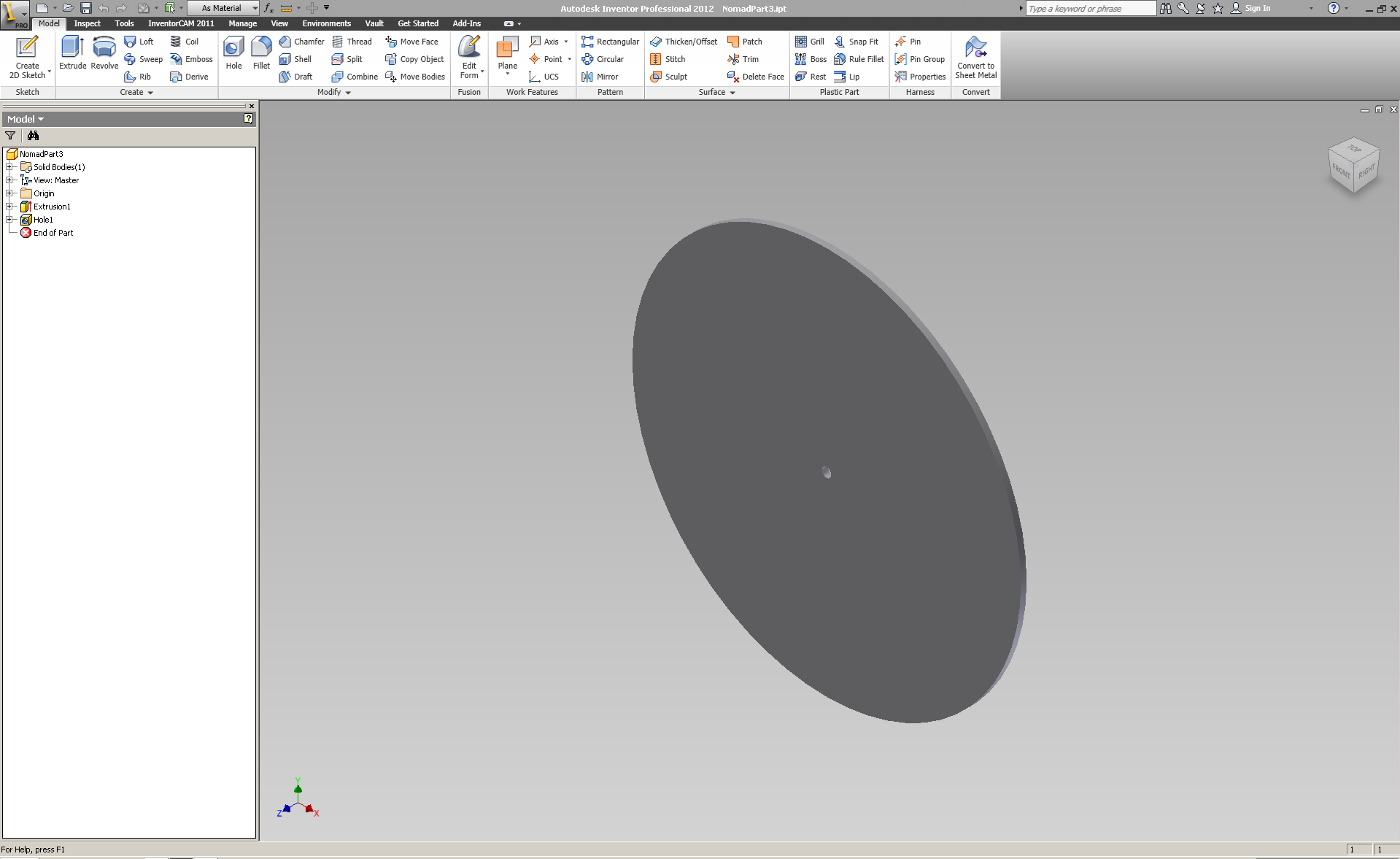Click the Delete Face button
This screenshot has height=859, width=1400.
point(756,77)
